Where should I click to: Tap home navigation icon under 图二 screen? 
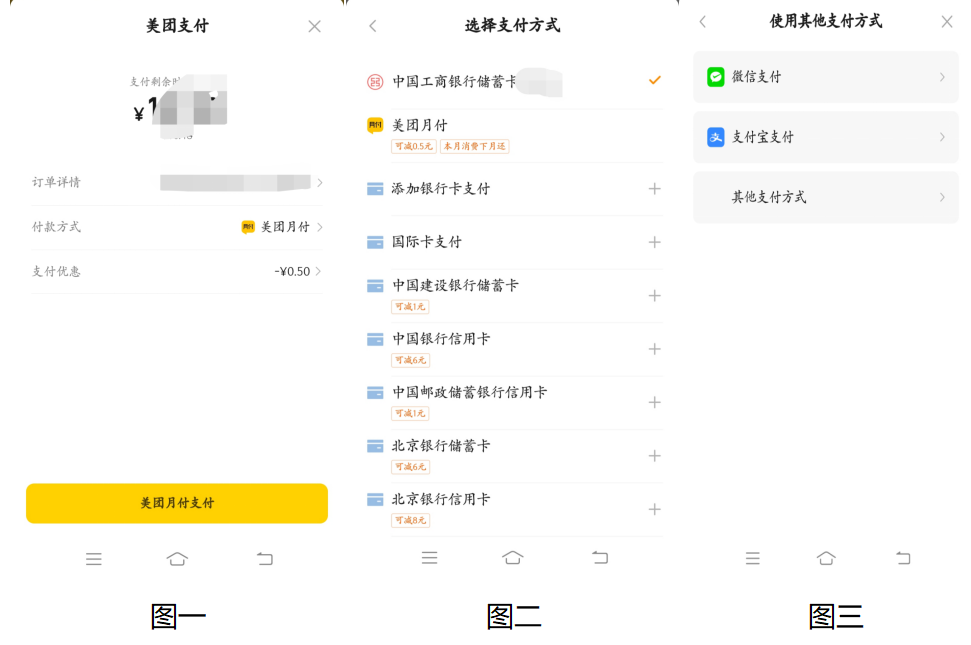coord(513,558)
